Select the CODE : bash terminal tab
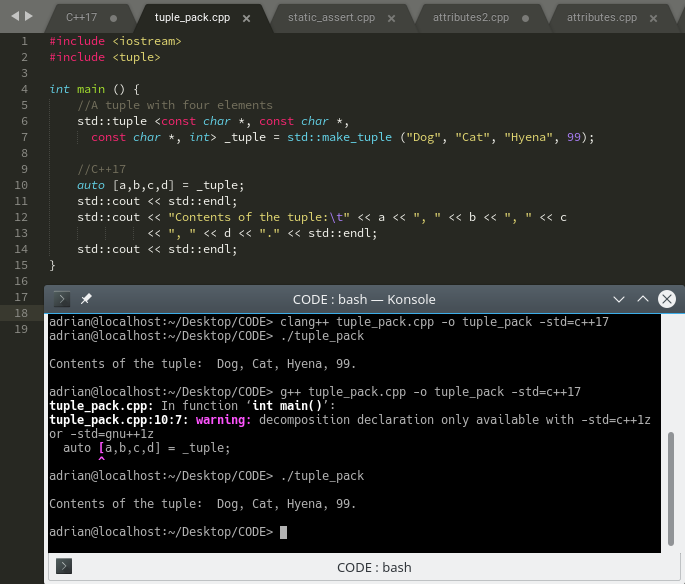 374,567
